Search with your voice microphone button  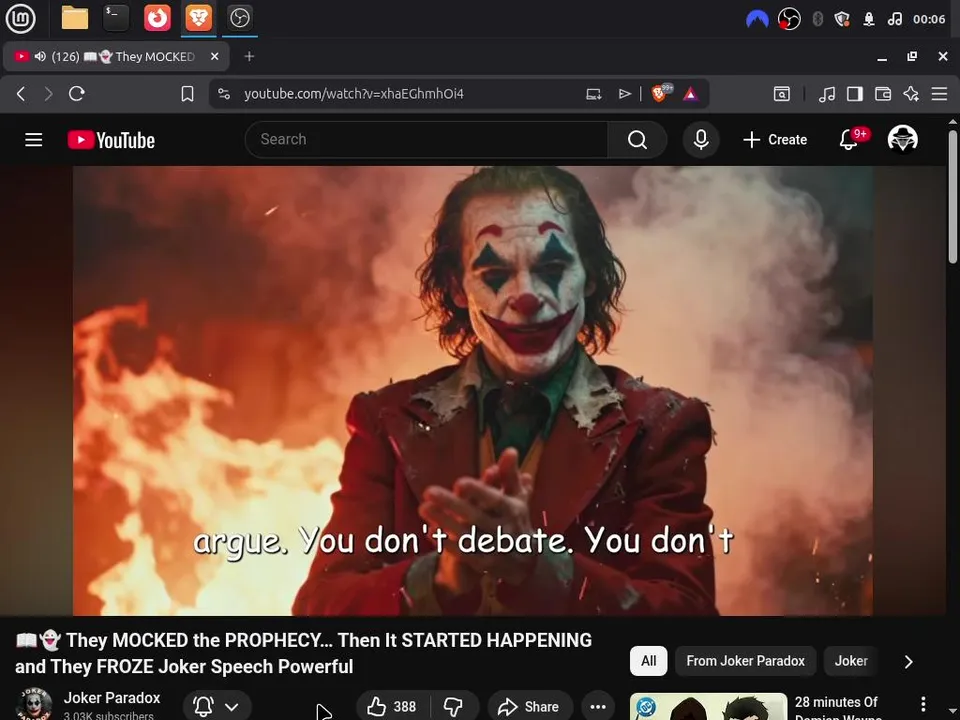[701, 140]
